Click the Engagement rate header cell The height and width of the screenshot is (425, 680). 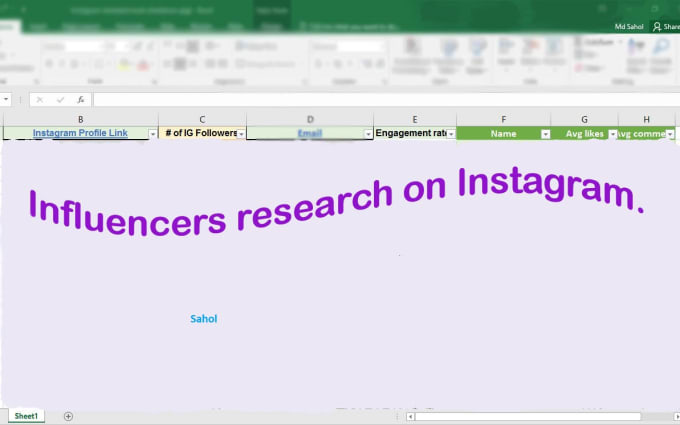tap(410, 133)
